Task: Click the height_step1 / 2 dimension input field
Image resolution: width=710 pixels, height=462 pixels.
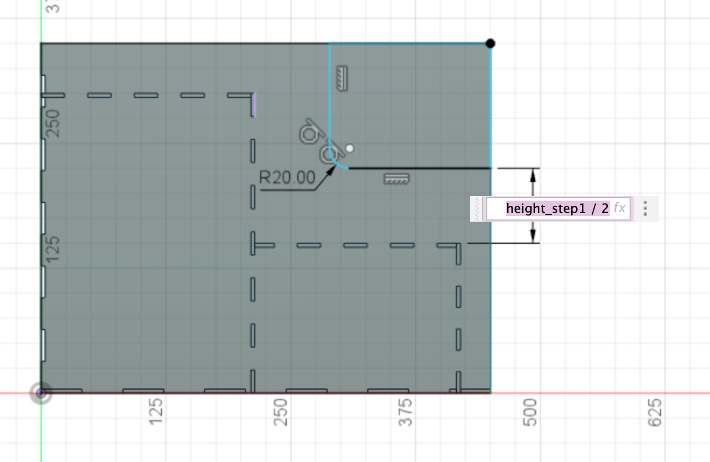Action: (x=558, y=209)
